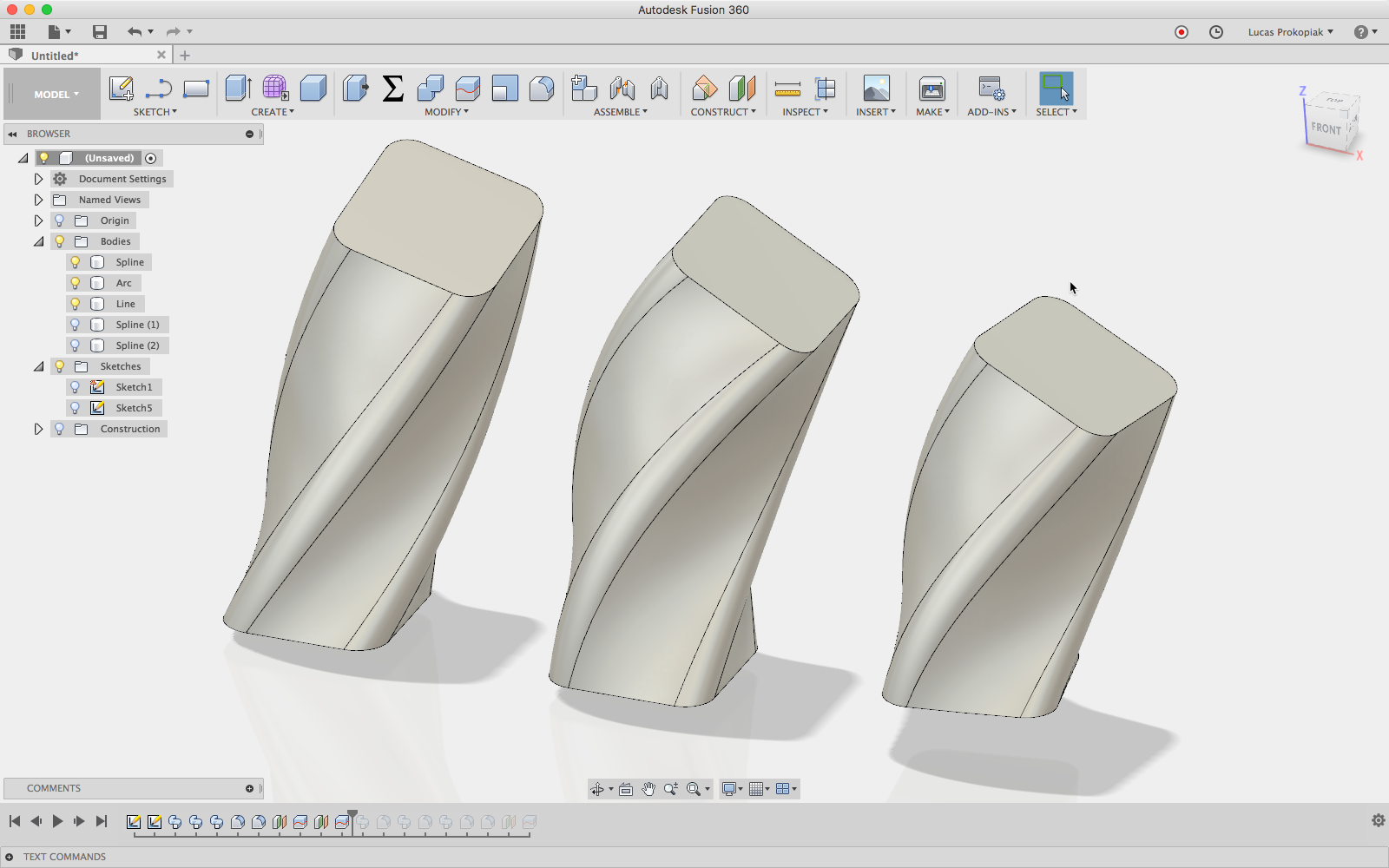Click the Save icon in top bar

[x=100, y=32]
